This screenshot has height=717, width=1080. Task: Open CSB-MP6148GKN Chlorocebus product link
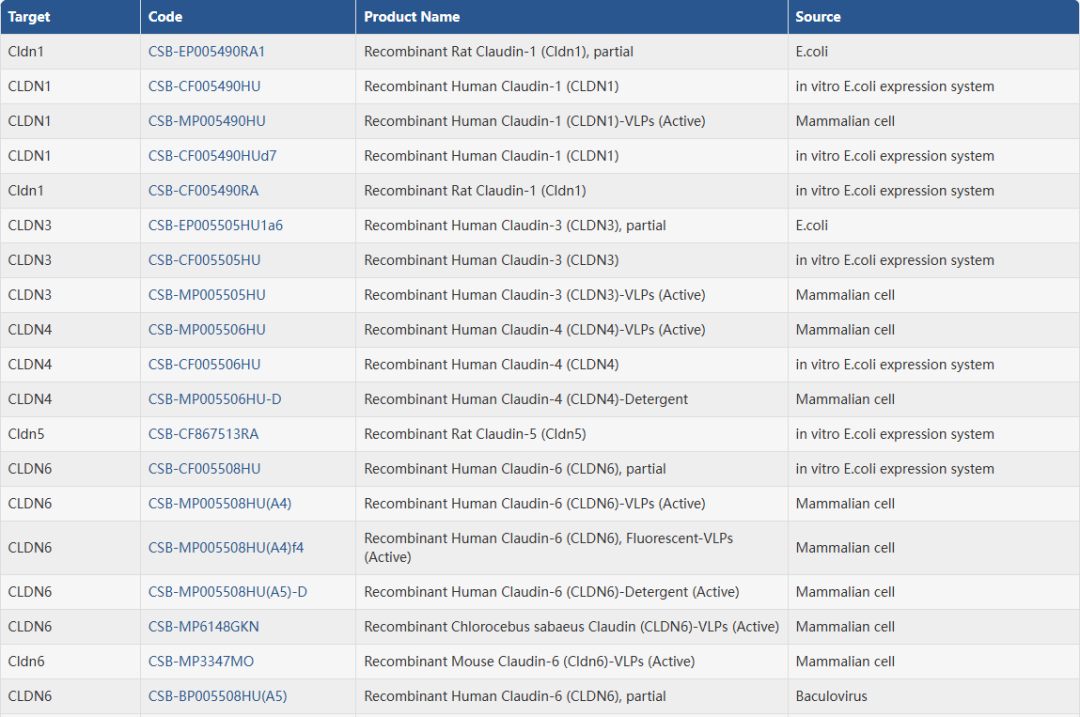coord(203,627)
